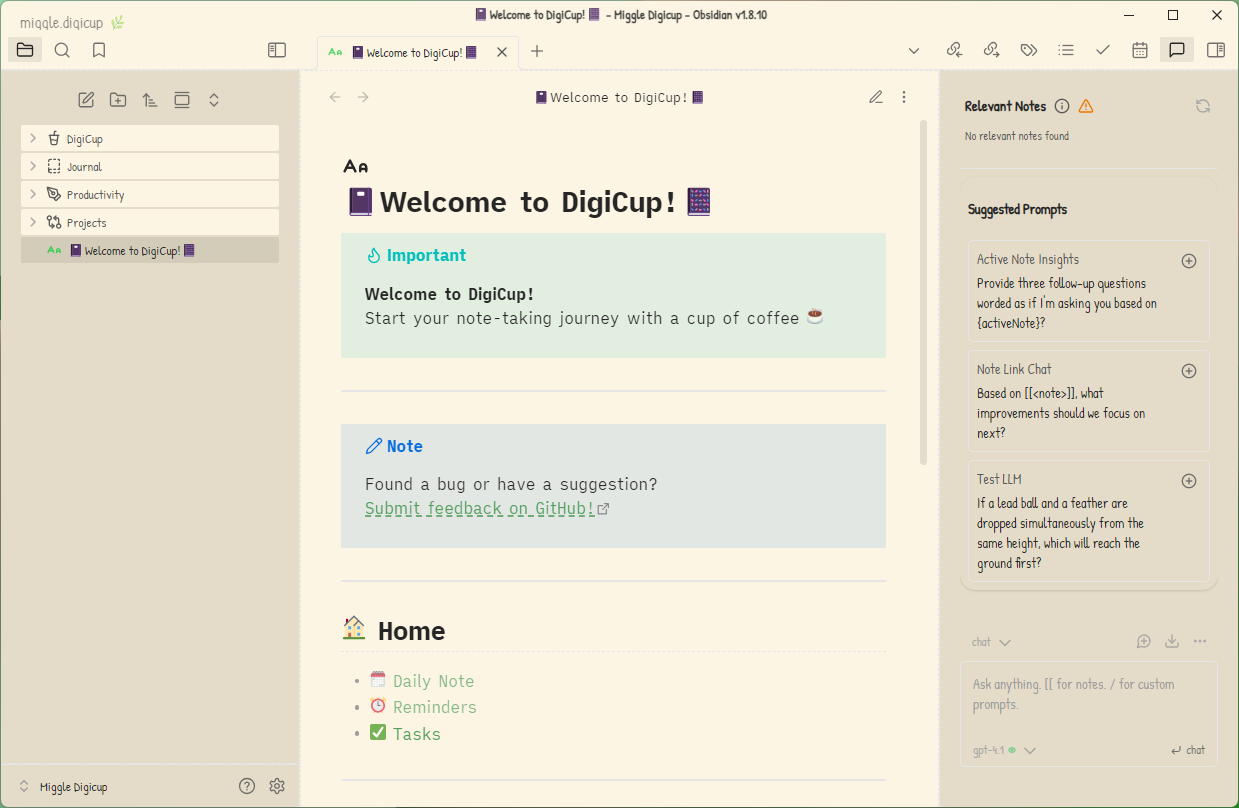The width and height of the screenshot is (1239, 808).
Task: Click the Important callout title
Action: 426,255
